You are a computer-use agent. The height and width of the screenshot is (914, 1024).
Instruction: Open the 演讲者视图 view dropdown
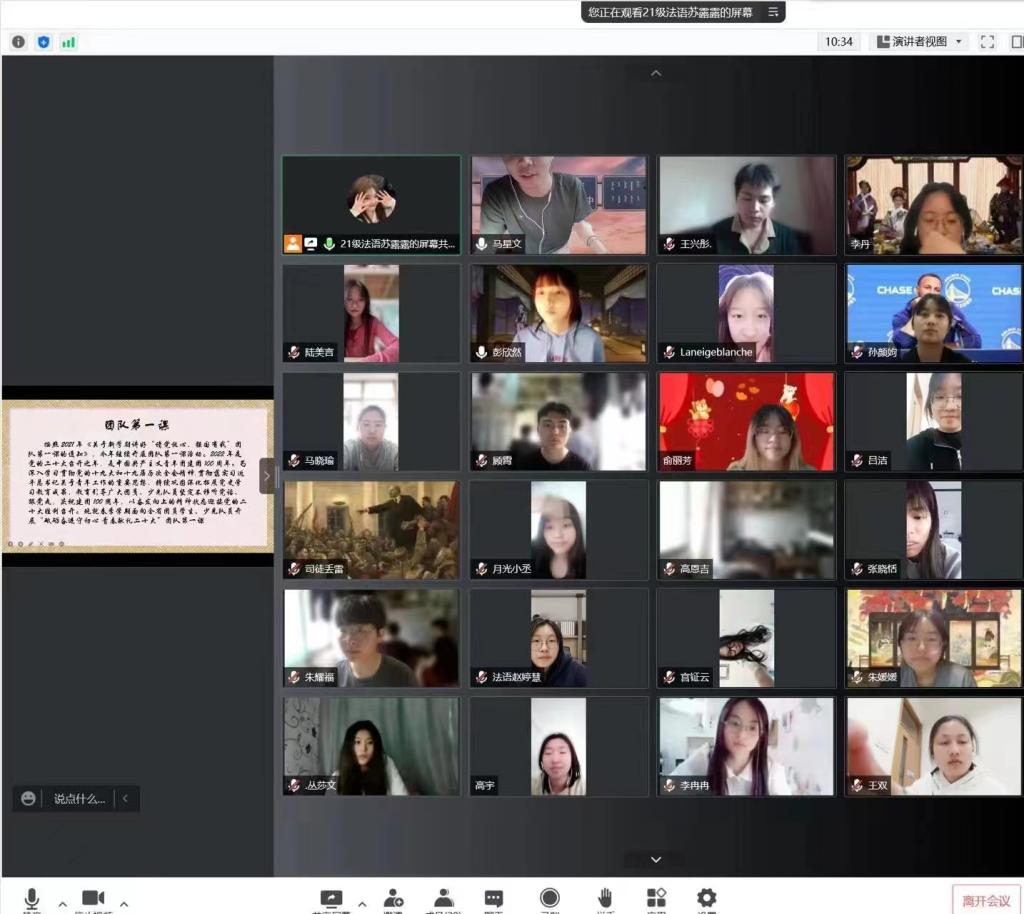(920, 42)
